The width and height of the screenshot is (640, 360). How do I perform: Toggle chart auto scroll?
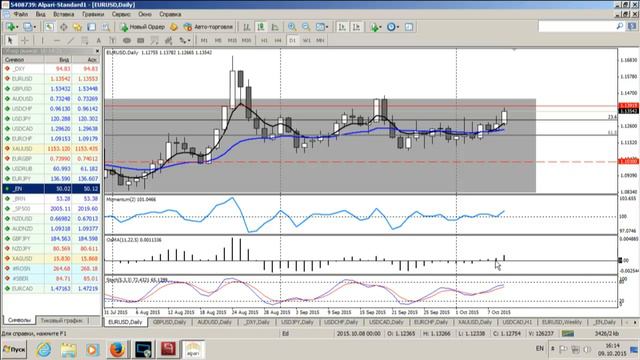[342, 27]
